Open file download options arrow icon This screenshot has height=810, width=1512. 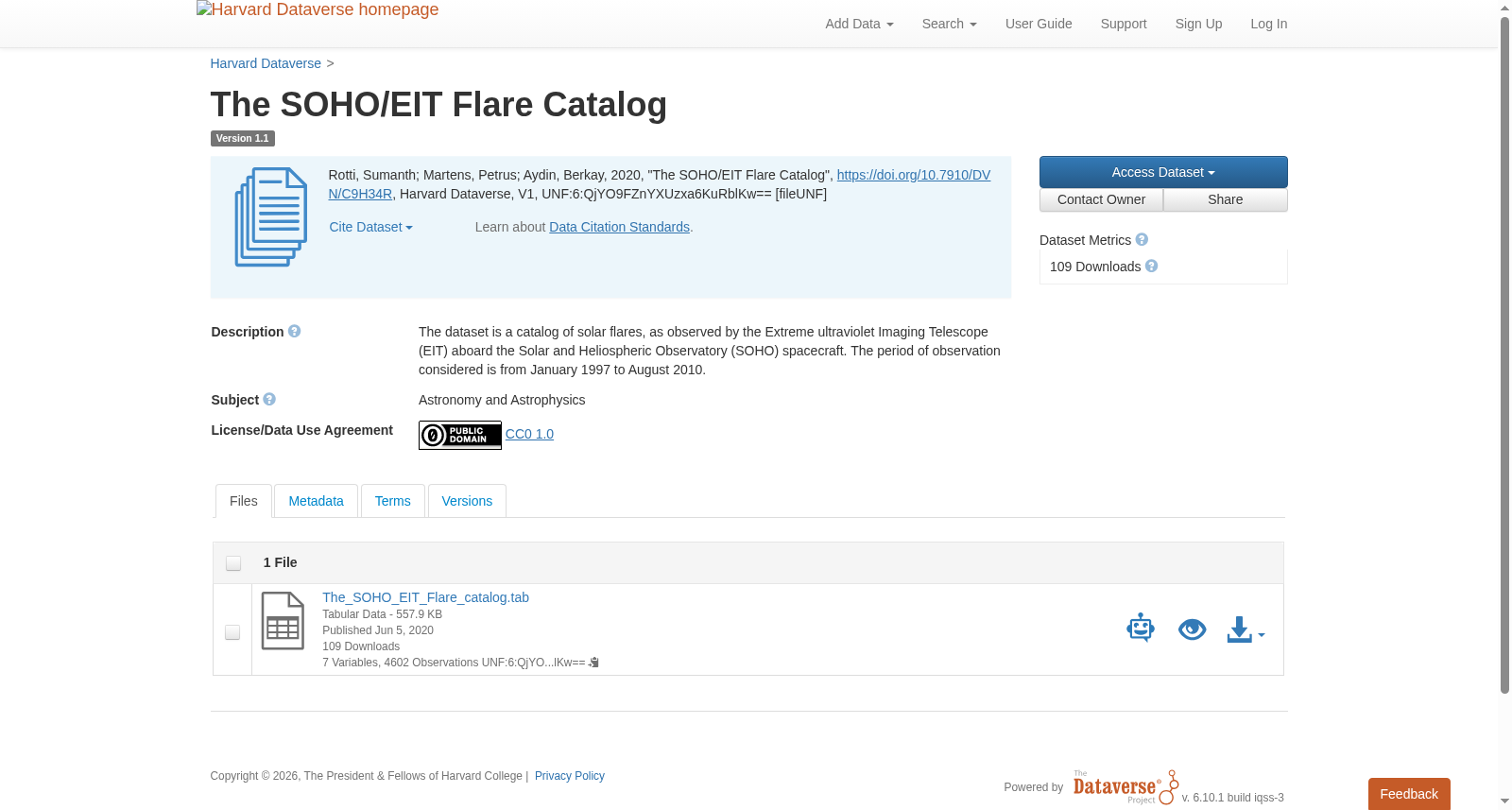coord(1246,629)
